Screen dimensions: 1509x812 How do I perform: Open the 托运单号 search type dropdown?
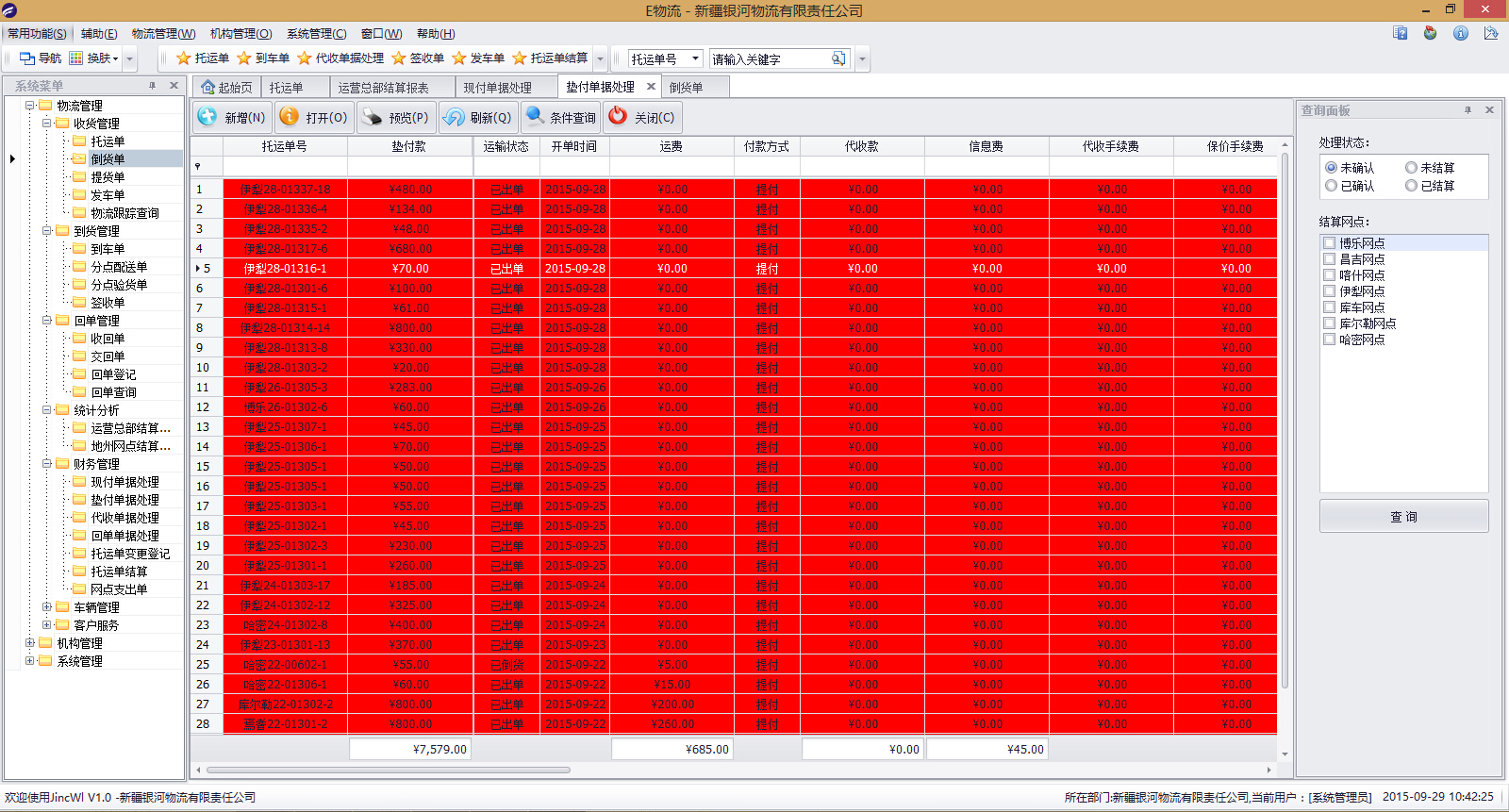(x=695, y=58)
